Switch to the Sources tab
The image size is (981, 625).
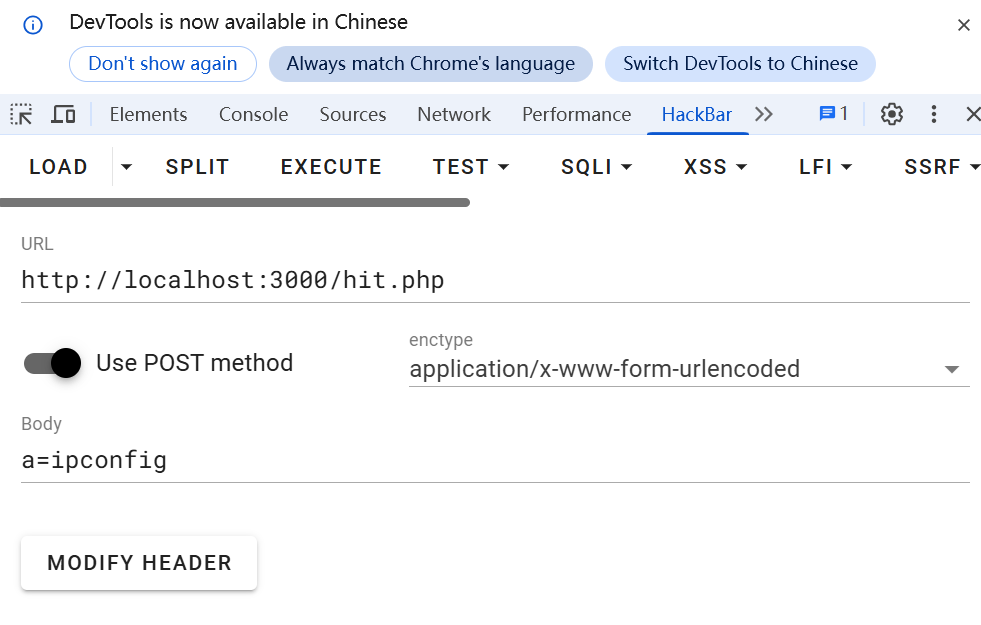[353, 114]
